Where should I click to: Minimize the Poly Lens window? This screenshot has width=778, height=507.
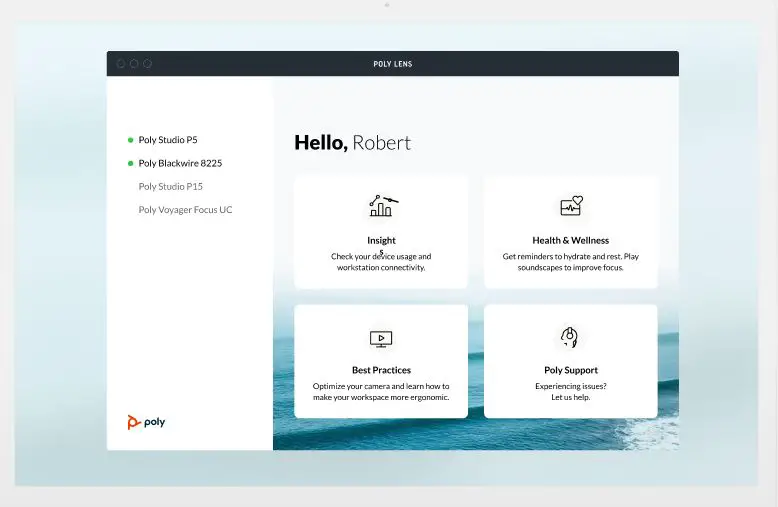pyautogui.click(x=134, y=63)
